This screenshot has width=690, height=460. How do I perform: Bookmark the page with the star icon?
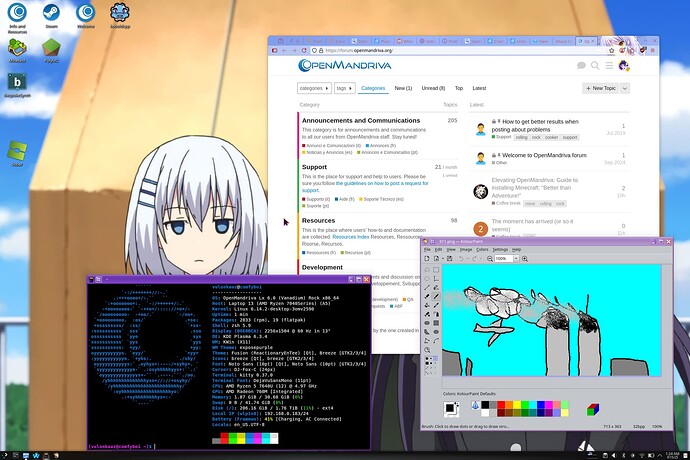point(612,51)
